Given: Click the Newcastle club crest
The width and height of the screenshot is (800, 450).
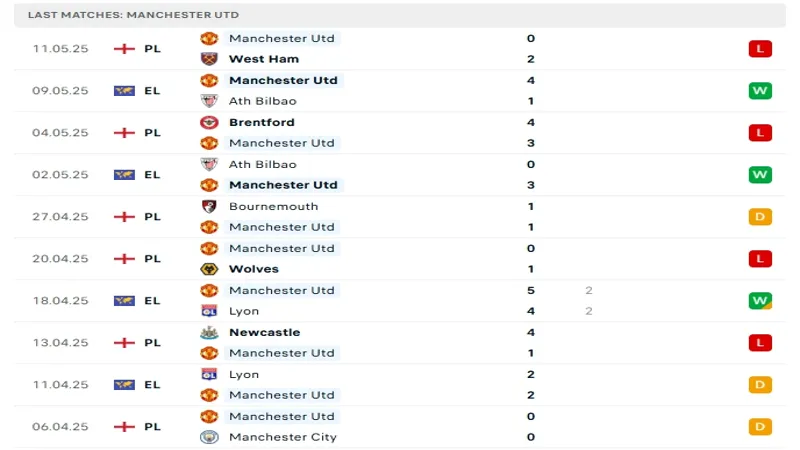Looking at the screenshot, I should click(x=209, y=332).
